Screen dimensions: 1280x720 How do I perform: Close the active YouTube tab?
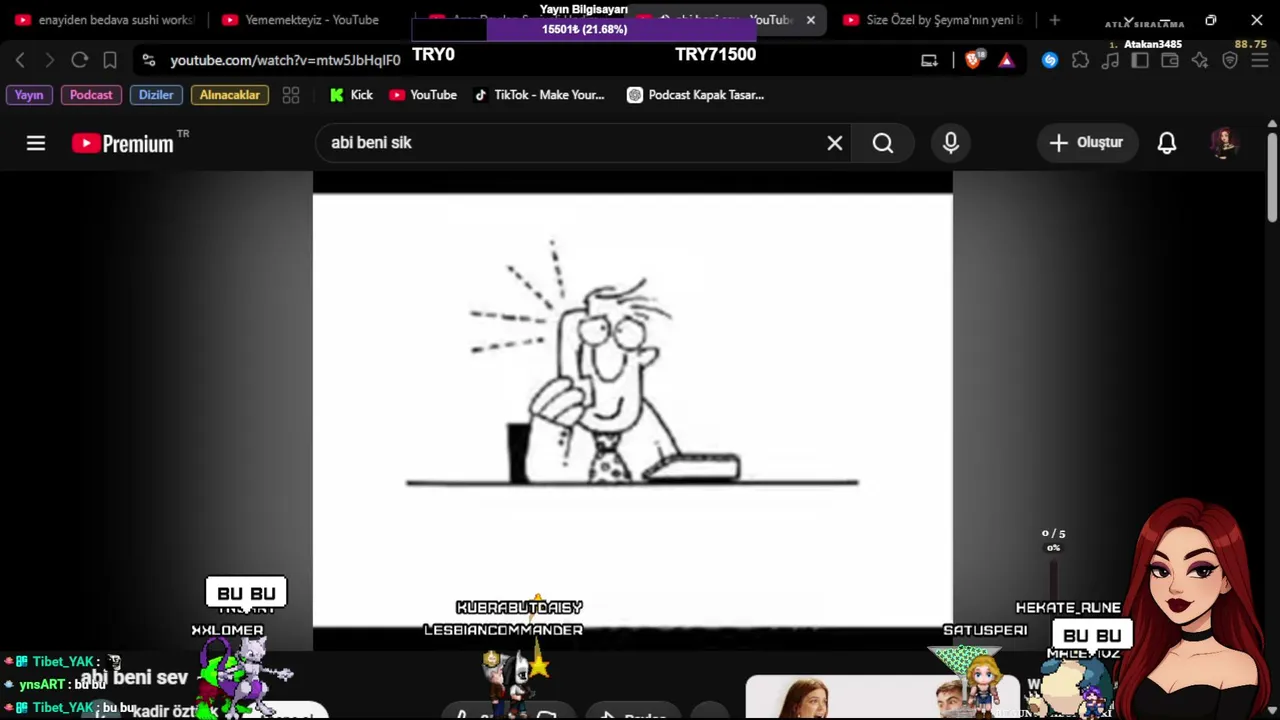pos(811,20)
